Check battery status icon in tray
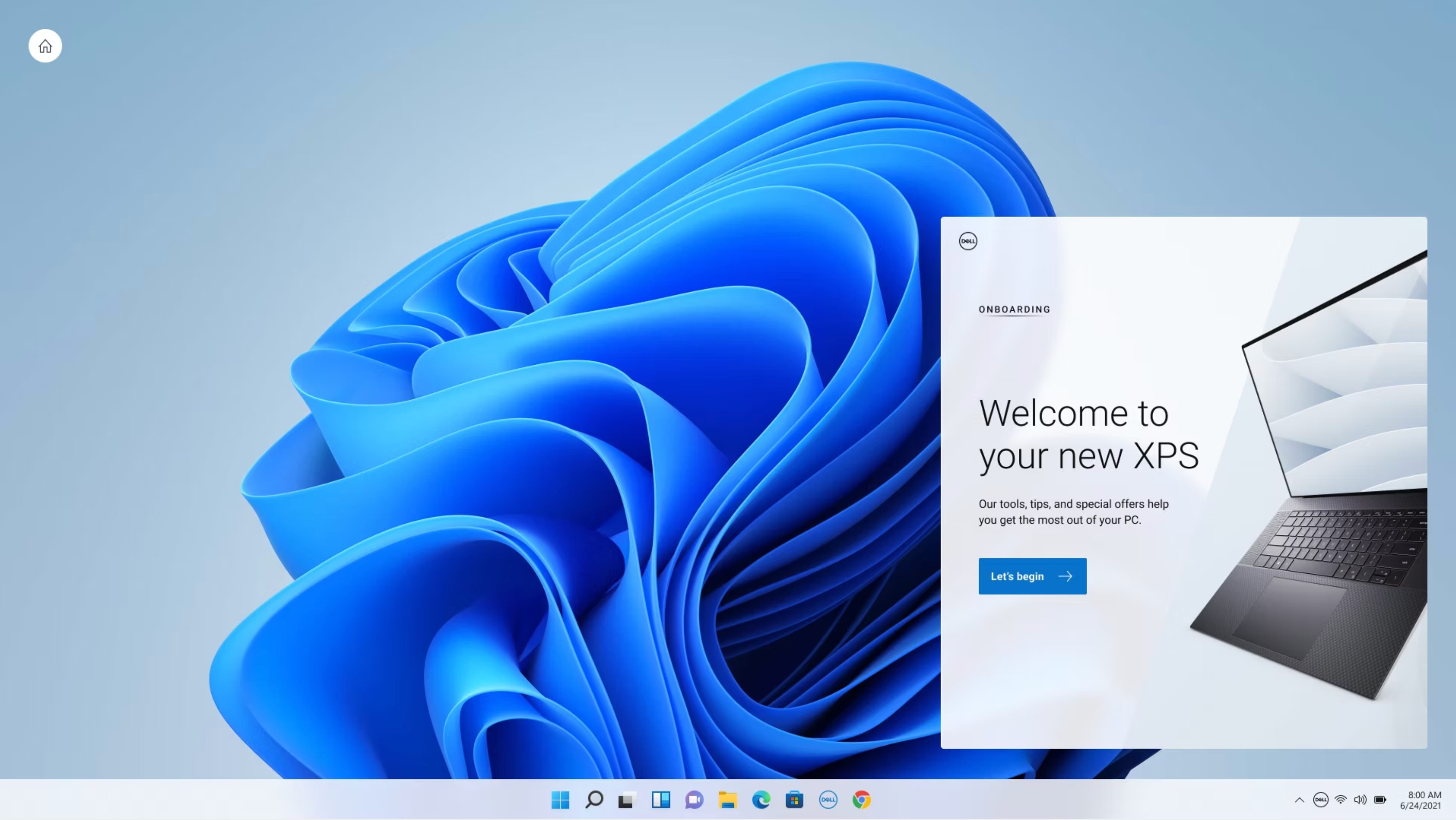The image size is (1456, 820). 1380,799
